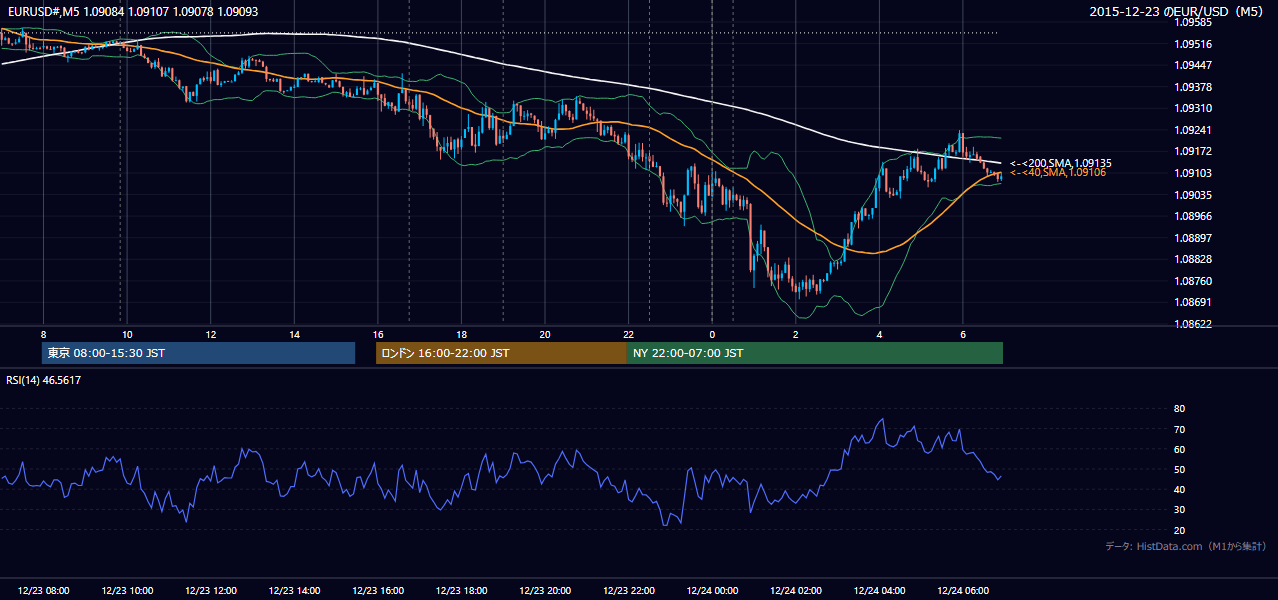The width and height of the screenshot is (1278, 600).
Task: Click hour tick 22 under price chart
Action: pyautogui.click(x=628, y=334)
